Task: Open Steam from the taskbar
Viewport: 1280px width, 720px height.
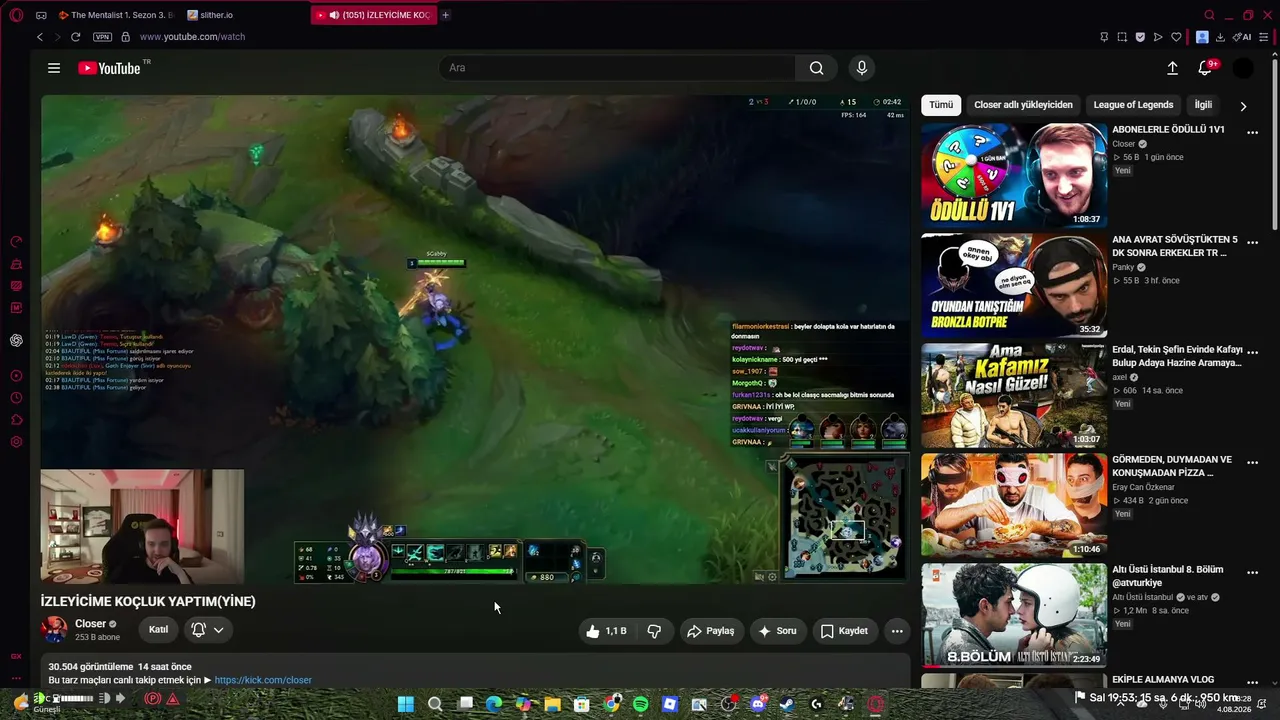Action: [787, 704]
